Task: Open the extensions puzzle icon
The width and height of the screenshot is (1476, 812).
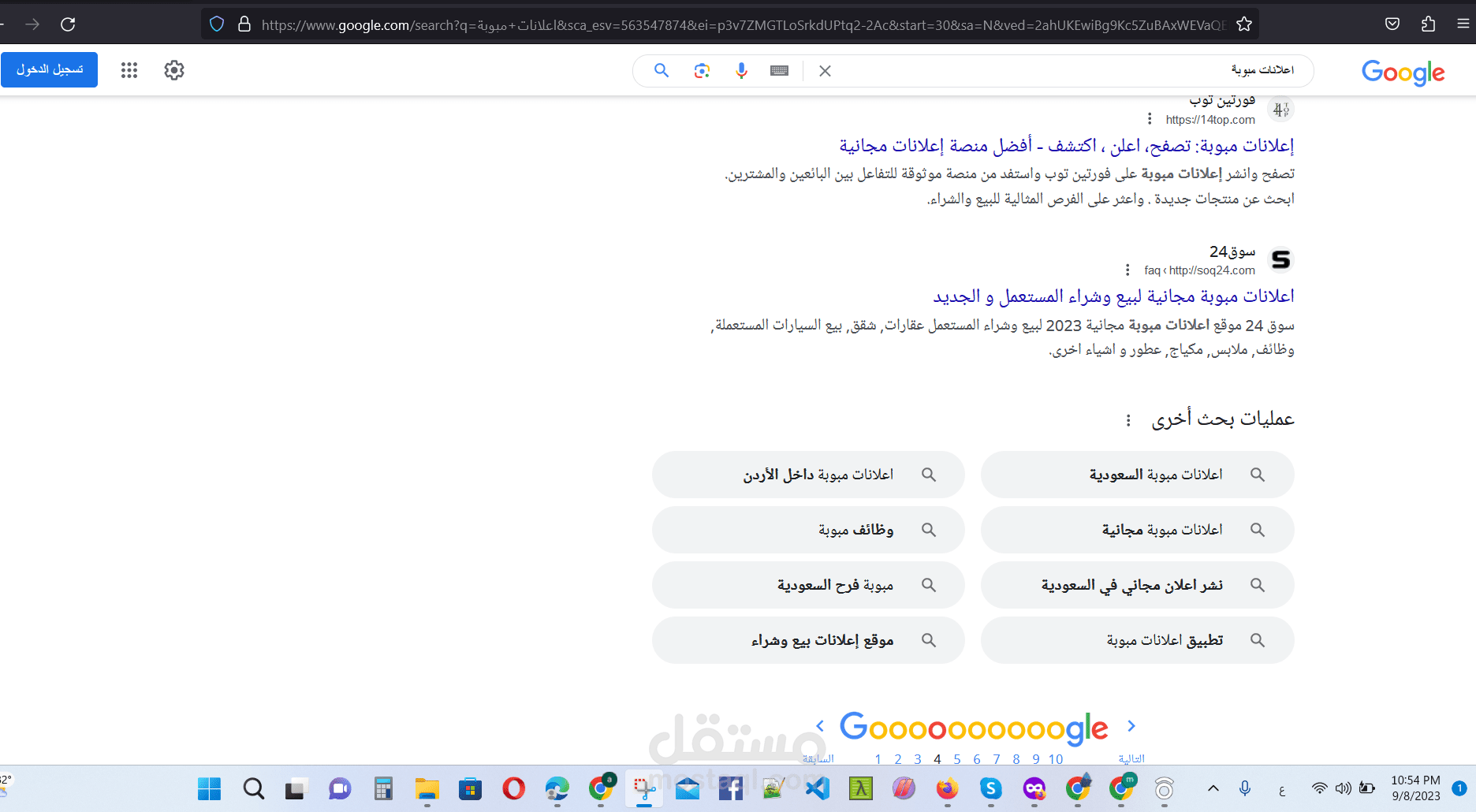Action: (x=1428, y=24)
